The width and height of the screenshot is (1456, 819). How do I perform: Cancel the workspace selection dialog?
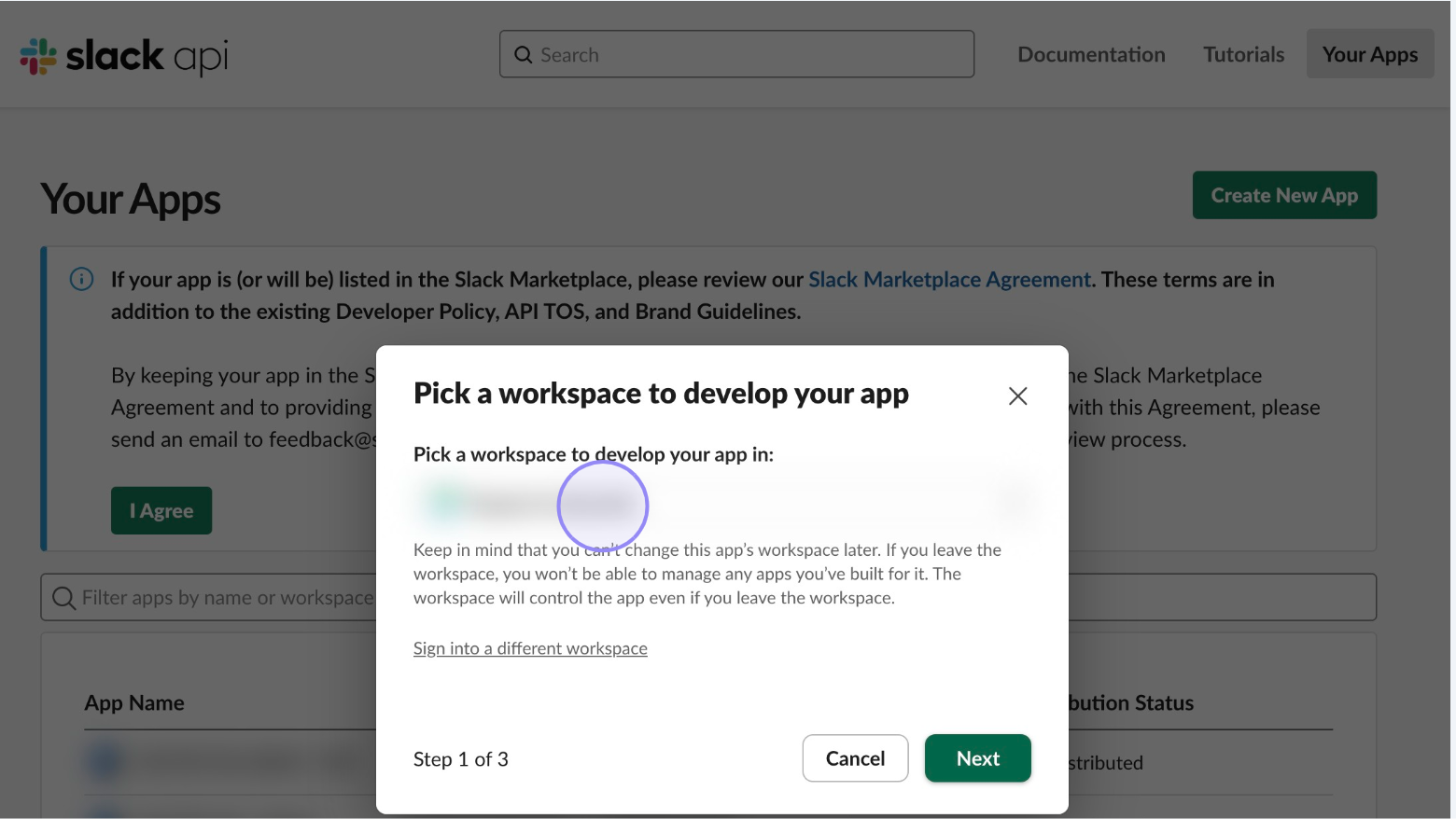(x=855, y=758)
